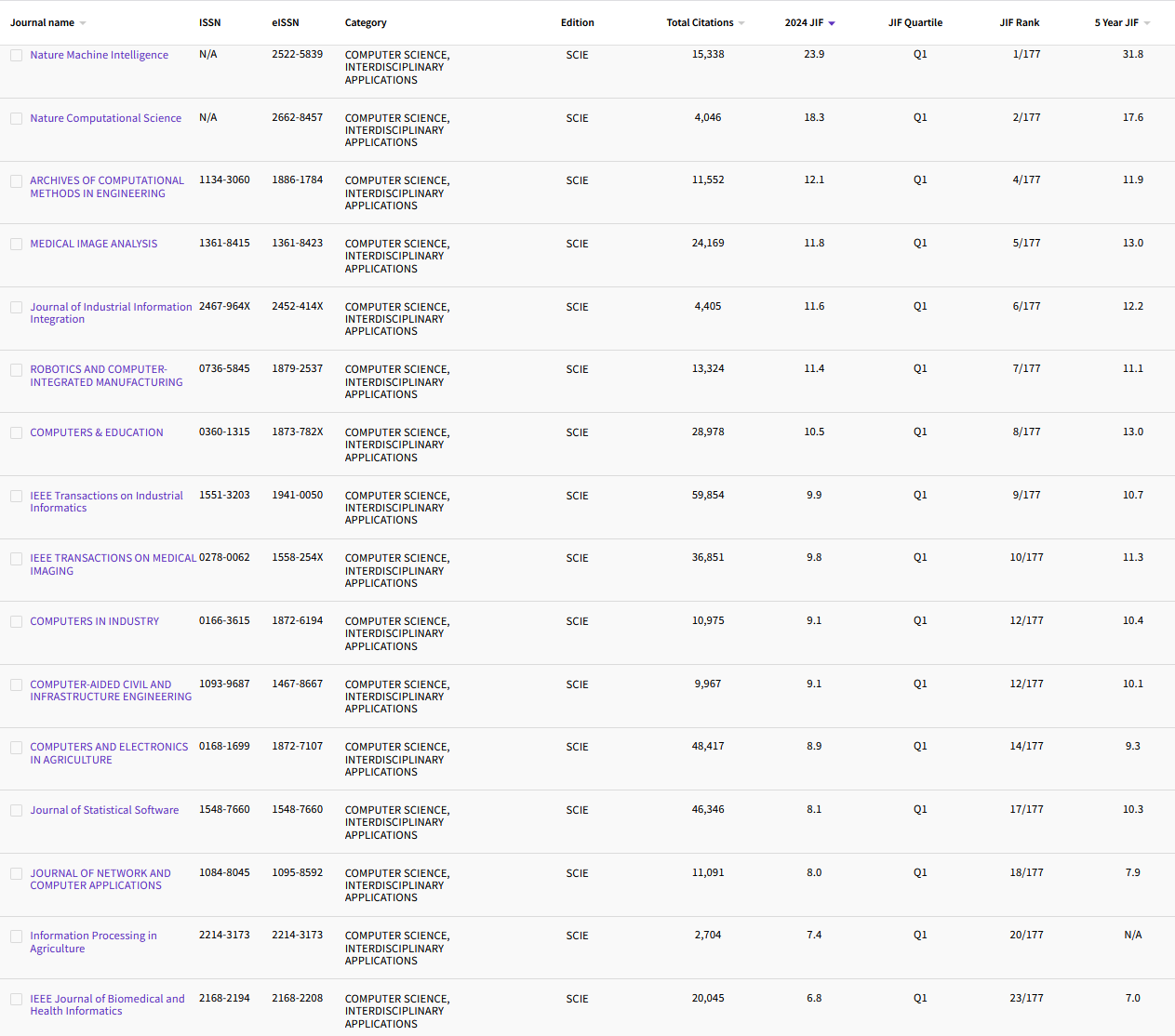Screen dimensions: 1175x1036
Task: Tick the checkbox for COMPUTERS & EDUCATION
Action: (x=16, y=432)
